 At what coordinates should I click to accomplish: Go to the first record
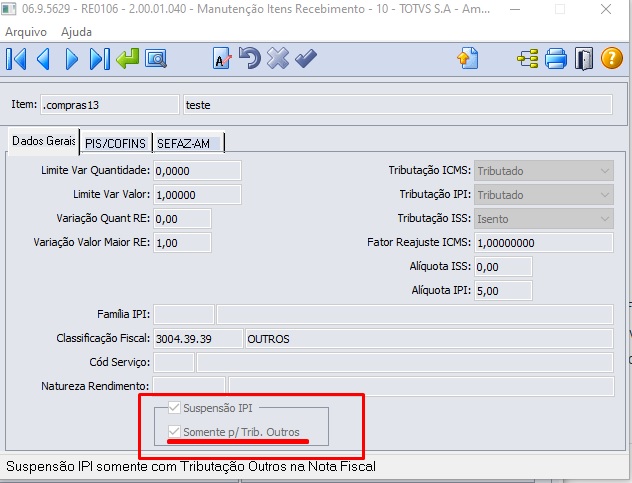[17, 59]
